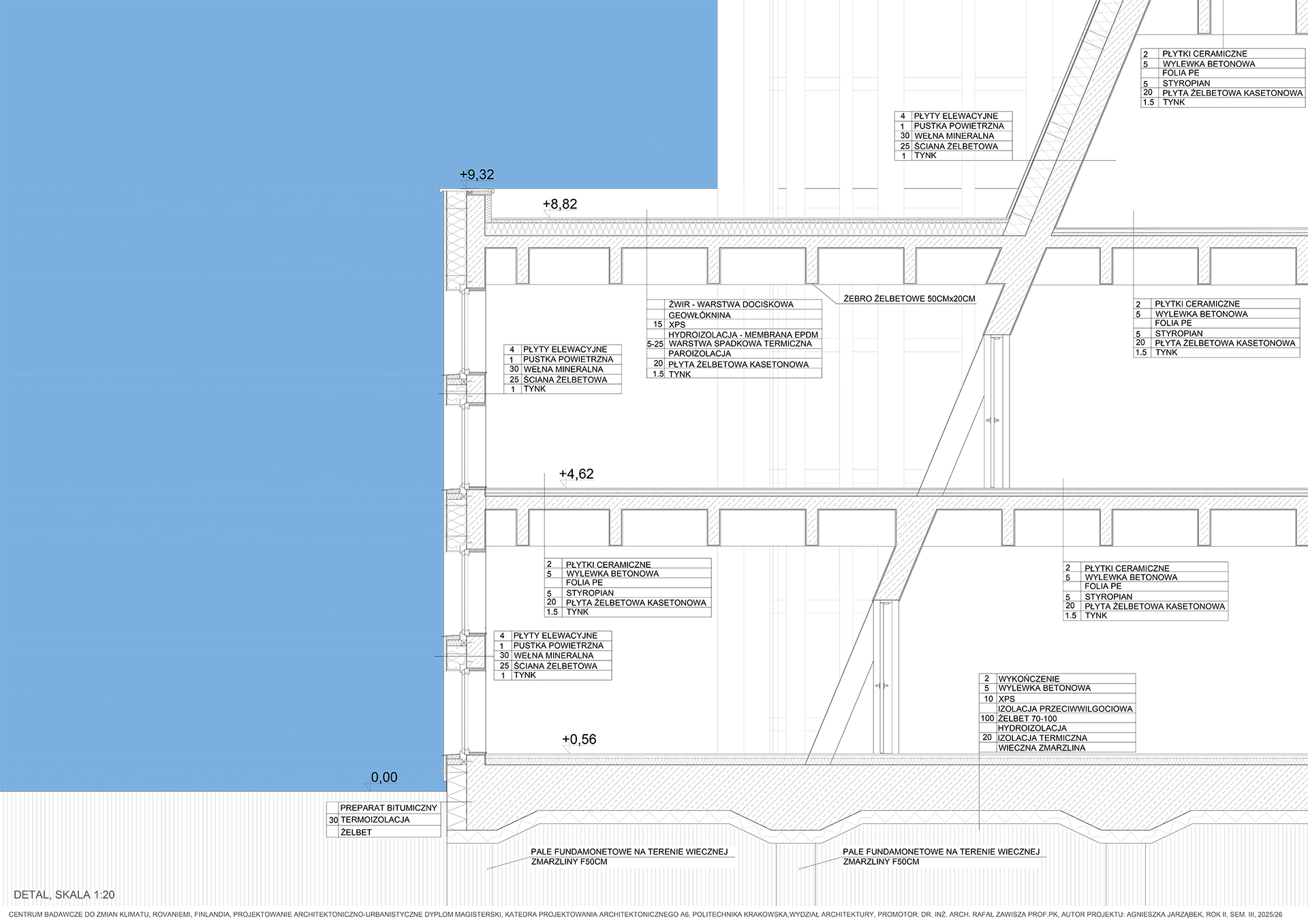Click the 0,00 terrain level label

(x=384, y=778)
